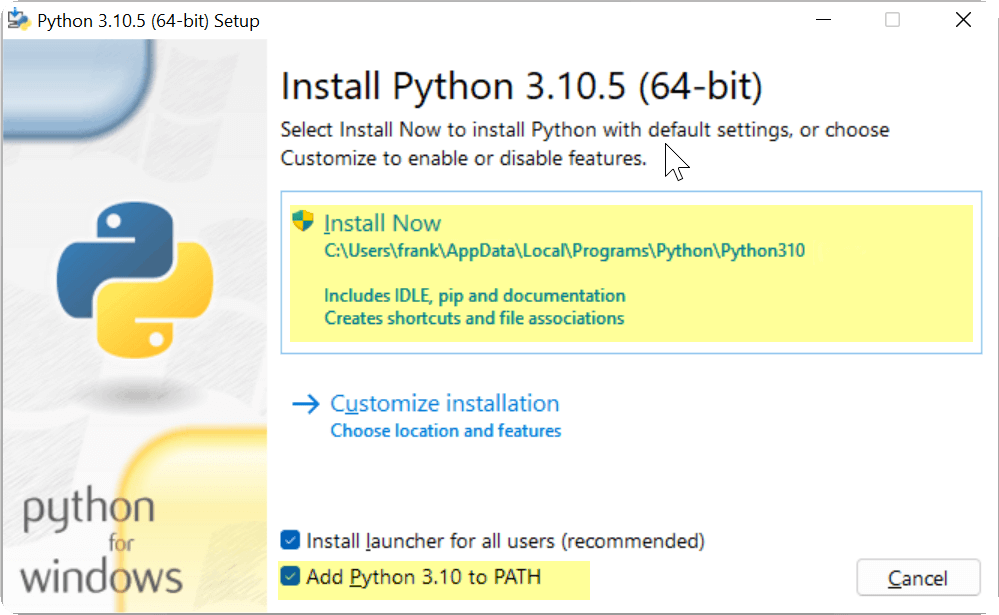Uncheck Install launcher for all users checkbox
The image size is (999, 615).
(x=290, y=540)
